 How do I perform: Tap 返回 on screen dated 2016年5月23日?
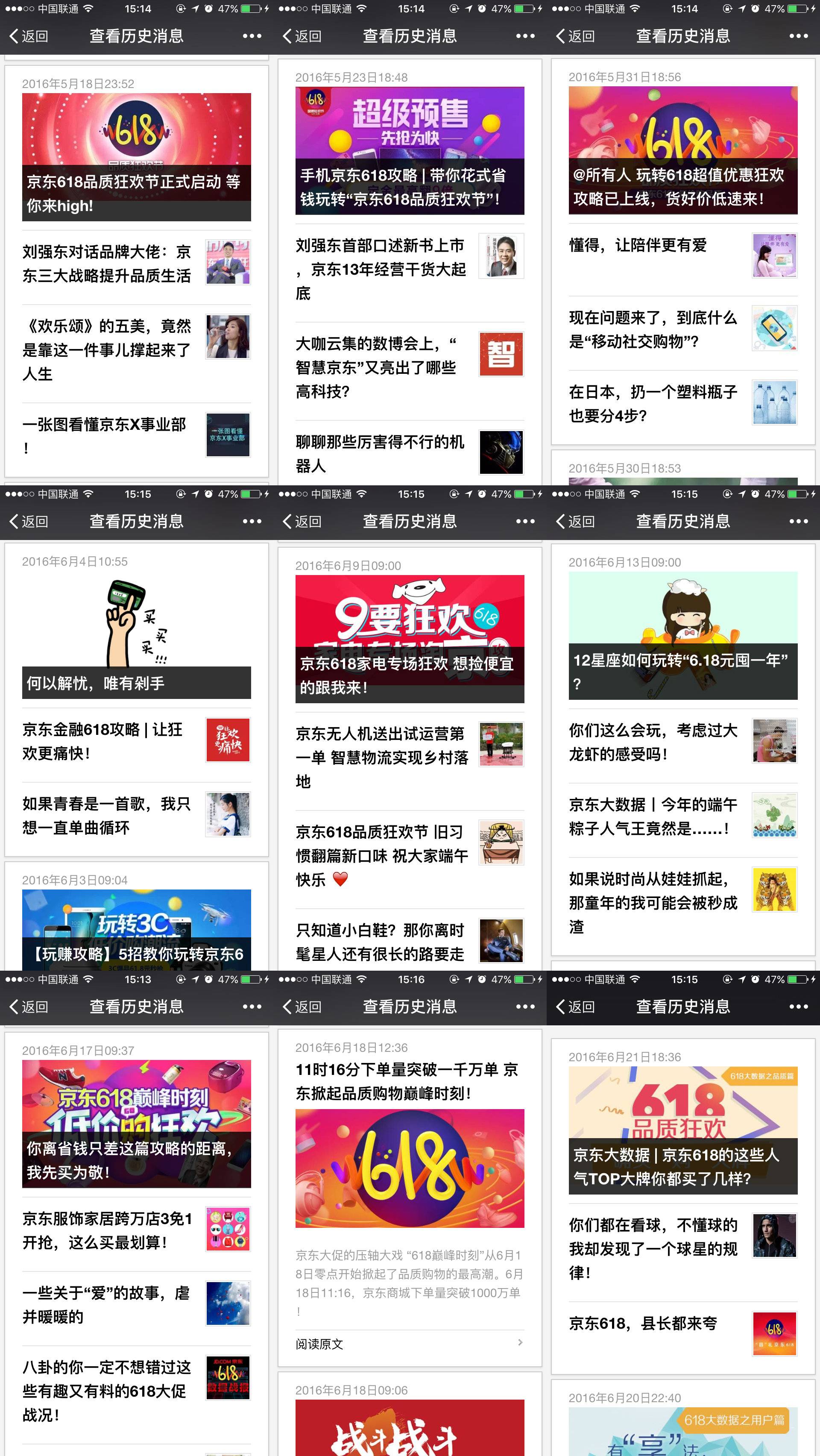pos(302,36)
